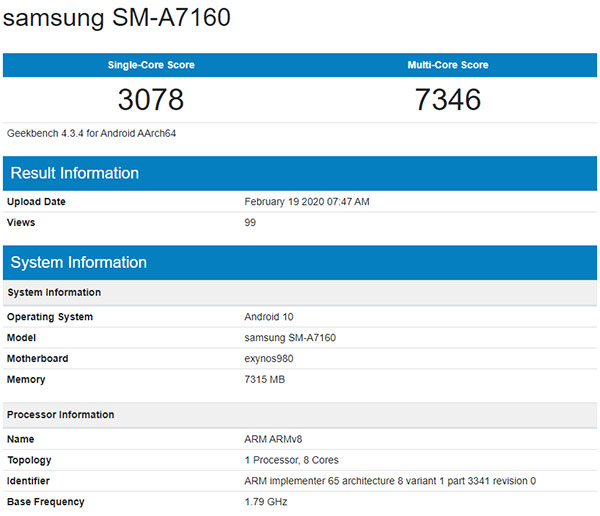Click the Processor Information subheading
This screenshot has width=600, height=516.
pos(300,415)
